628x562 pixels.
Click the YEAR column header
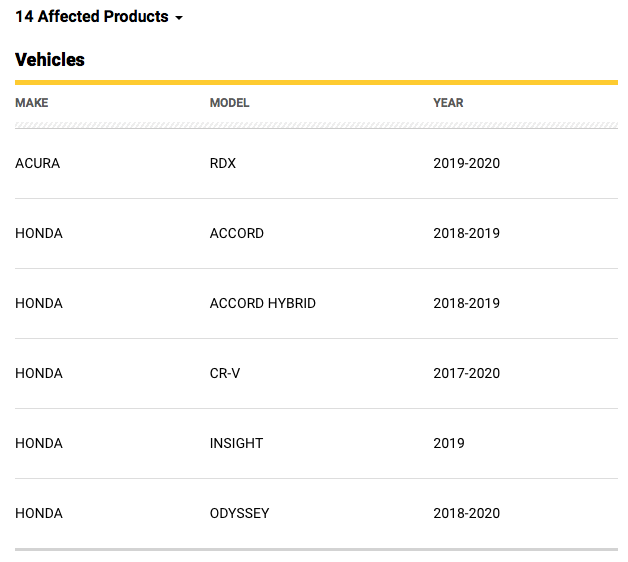tap(448, 103)
